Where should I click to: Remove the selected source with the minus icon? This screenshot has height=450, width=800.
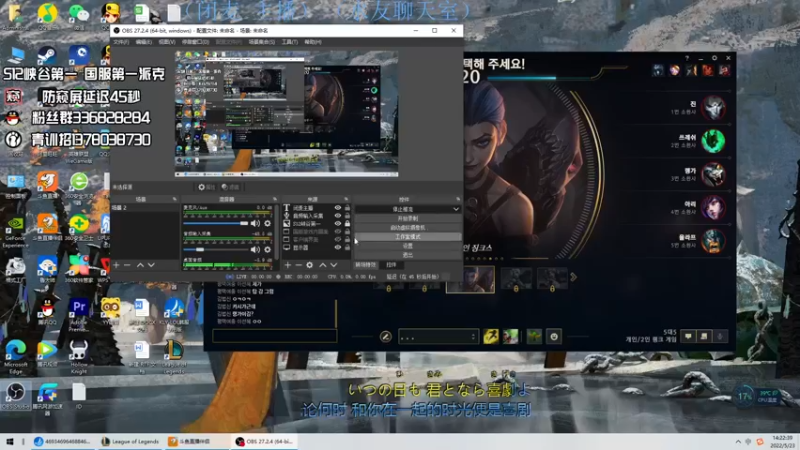click(x=298, y=265)
